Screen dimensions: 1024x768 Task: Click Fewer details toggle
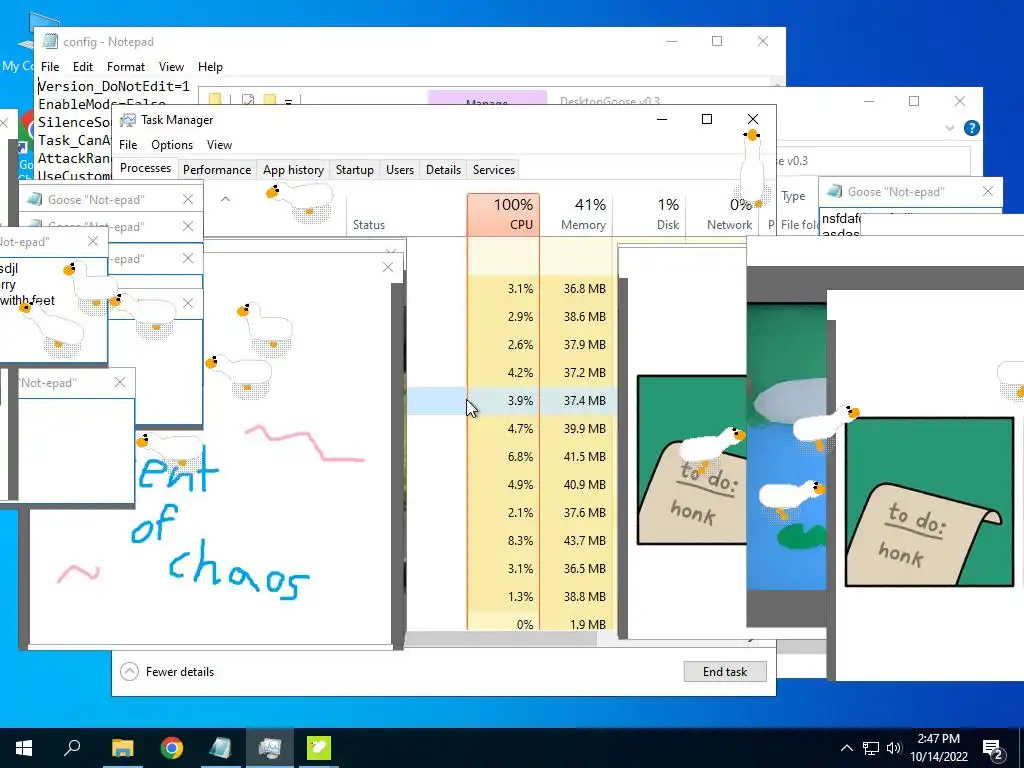(x=167, y=671)
